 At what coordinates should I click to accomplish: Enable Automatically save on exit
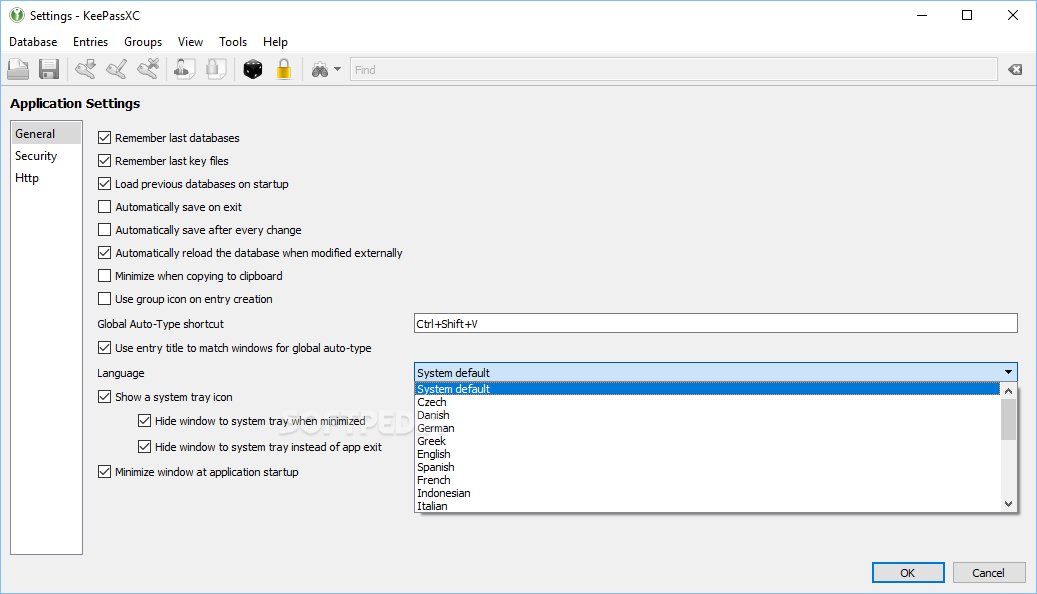point(104,207)
